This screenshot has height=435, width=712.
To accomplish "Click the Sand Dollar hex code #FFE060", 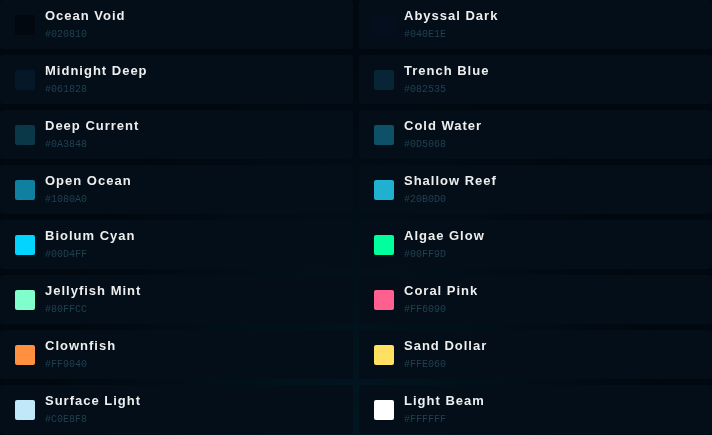I will coord(425,364).
